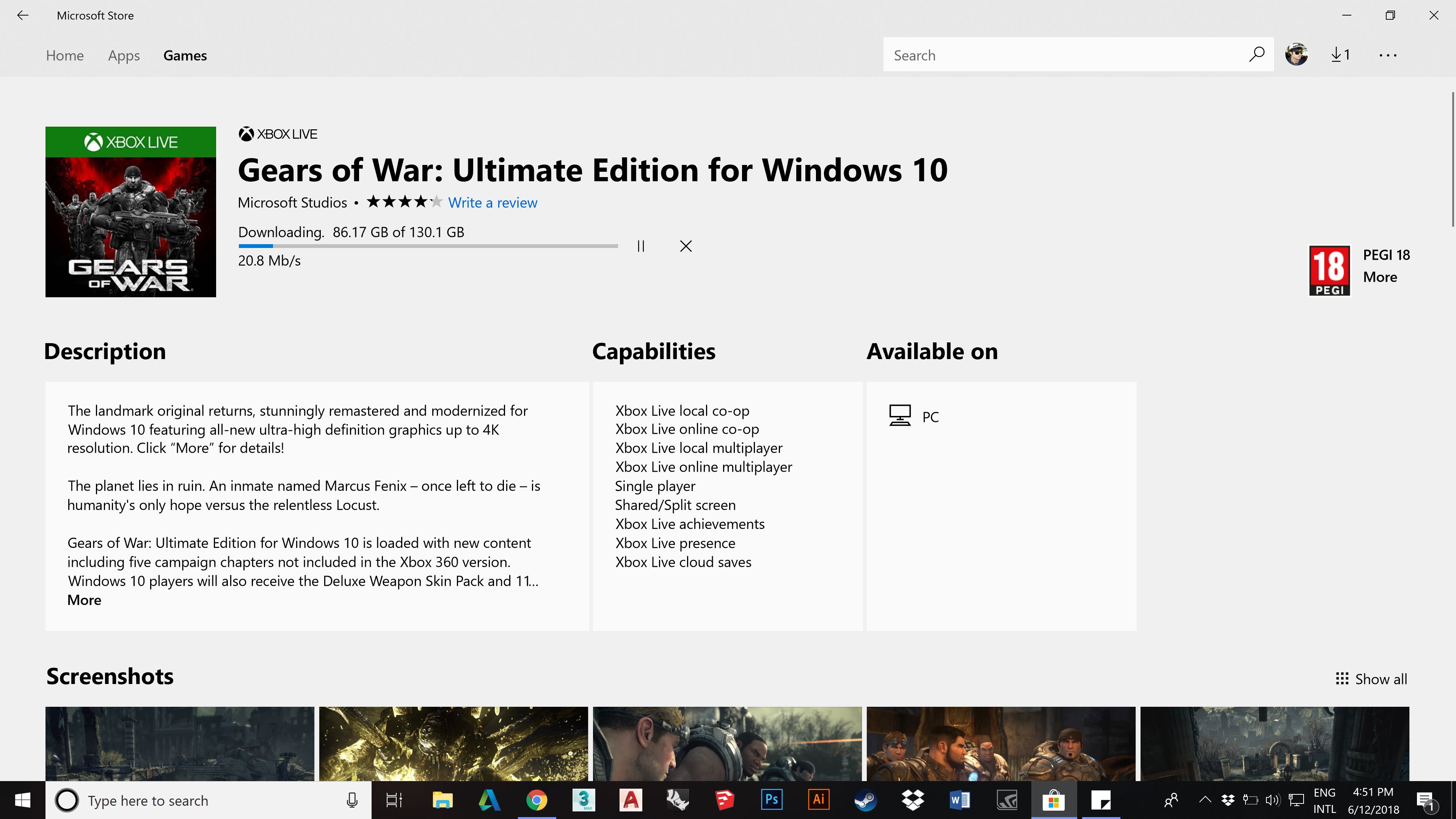Show hidden tray icons chevron
This screenshot has width=1456, height=819.
coord(1205,800)
